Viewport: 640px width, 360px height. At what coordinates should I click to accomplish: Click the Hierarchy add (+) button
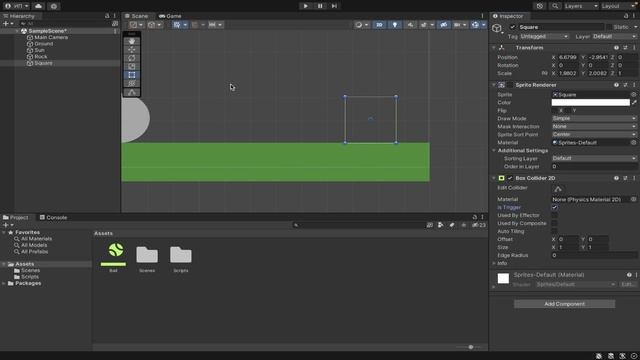tap(8, 24)
